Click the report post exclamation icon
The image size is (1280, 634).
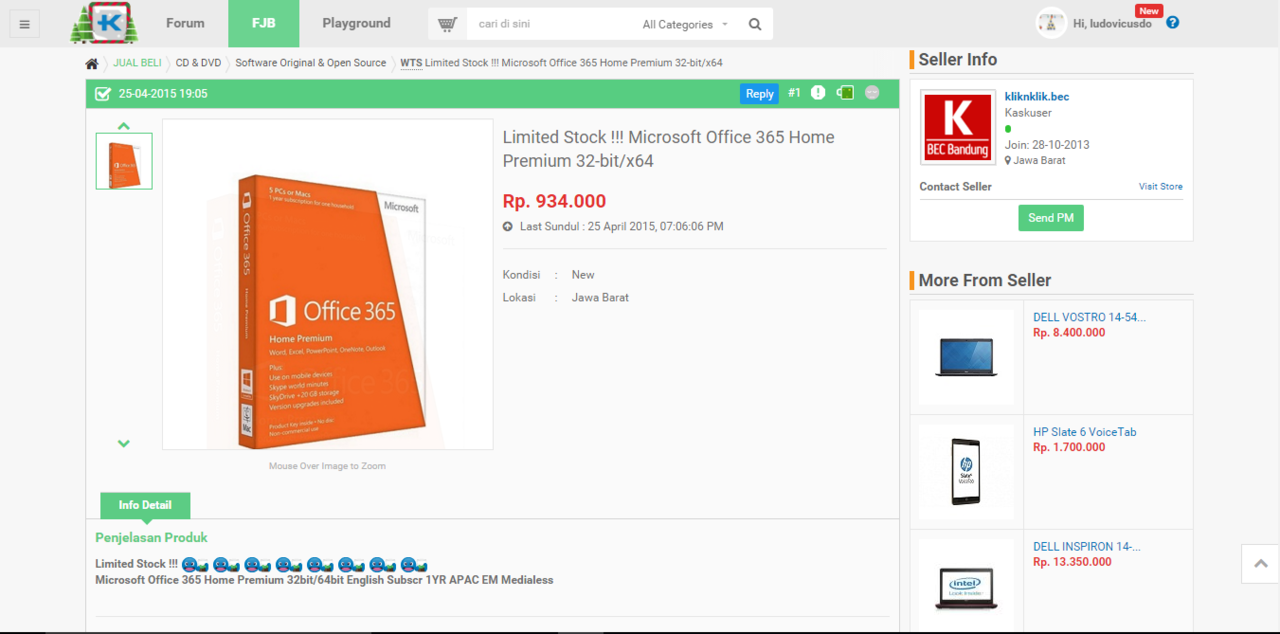click(818, 93)
